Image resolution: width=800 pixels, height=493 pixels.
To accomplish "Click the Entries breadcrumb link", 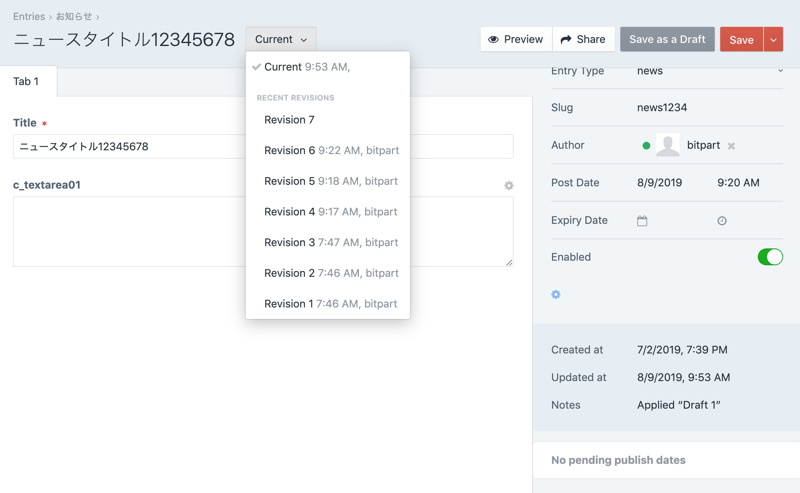I will 29,16.
